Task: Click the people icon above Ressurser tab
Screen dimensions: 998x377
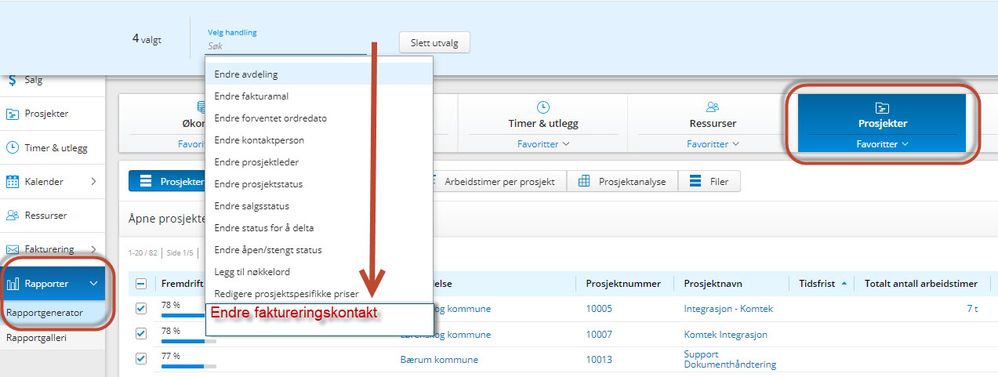Action: tap(712, 108)
